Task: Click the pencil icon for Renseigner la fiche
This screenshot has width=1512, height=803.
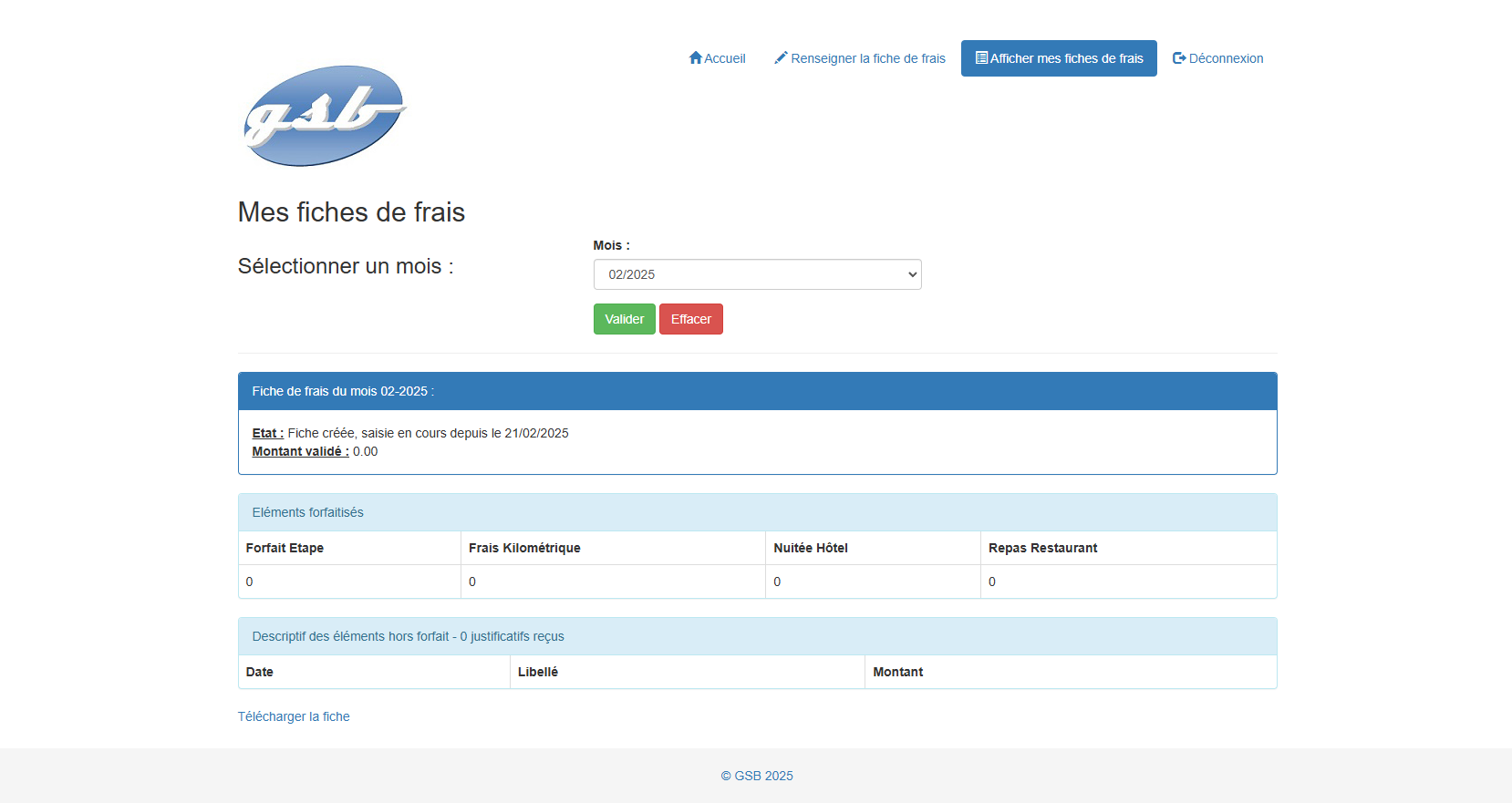Action: [781, 58]
